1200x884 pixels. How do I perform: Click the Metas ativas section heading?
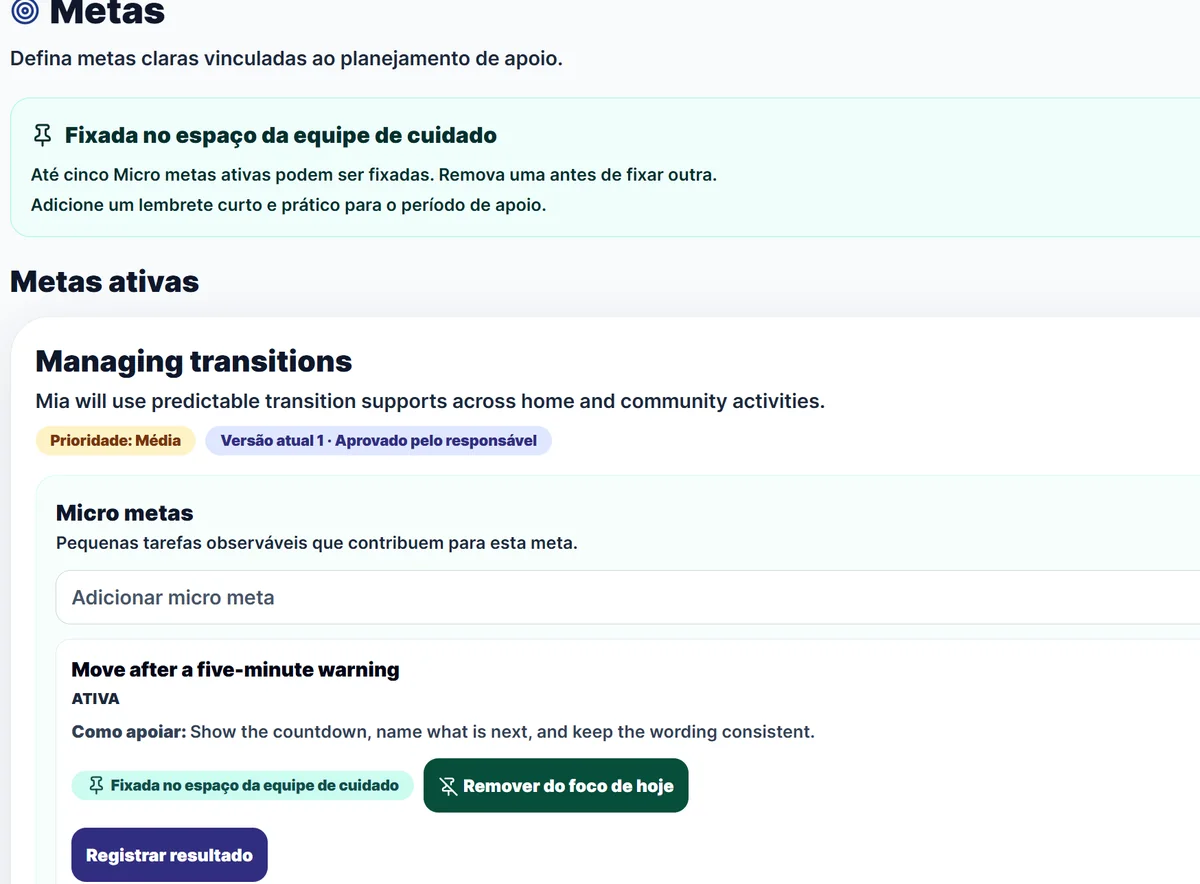104,282
